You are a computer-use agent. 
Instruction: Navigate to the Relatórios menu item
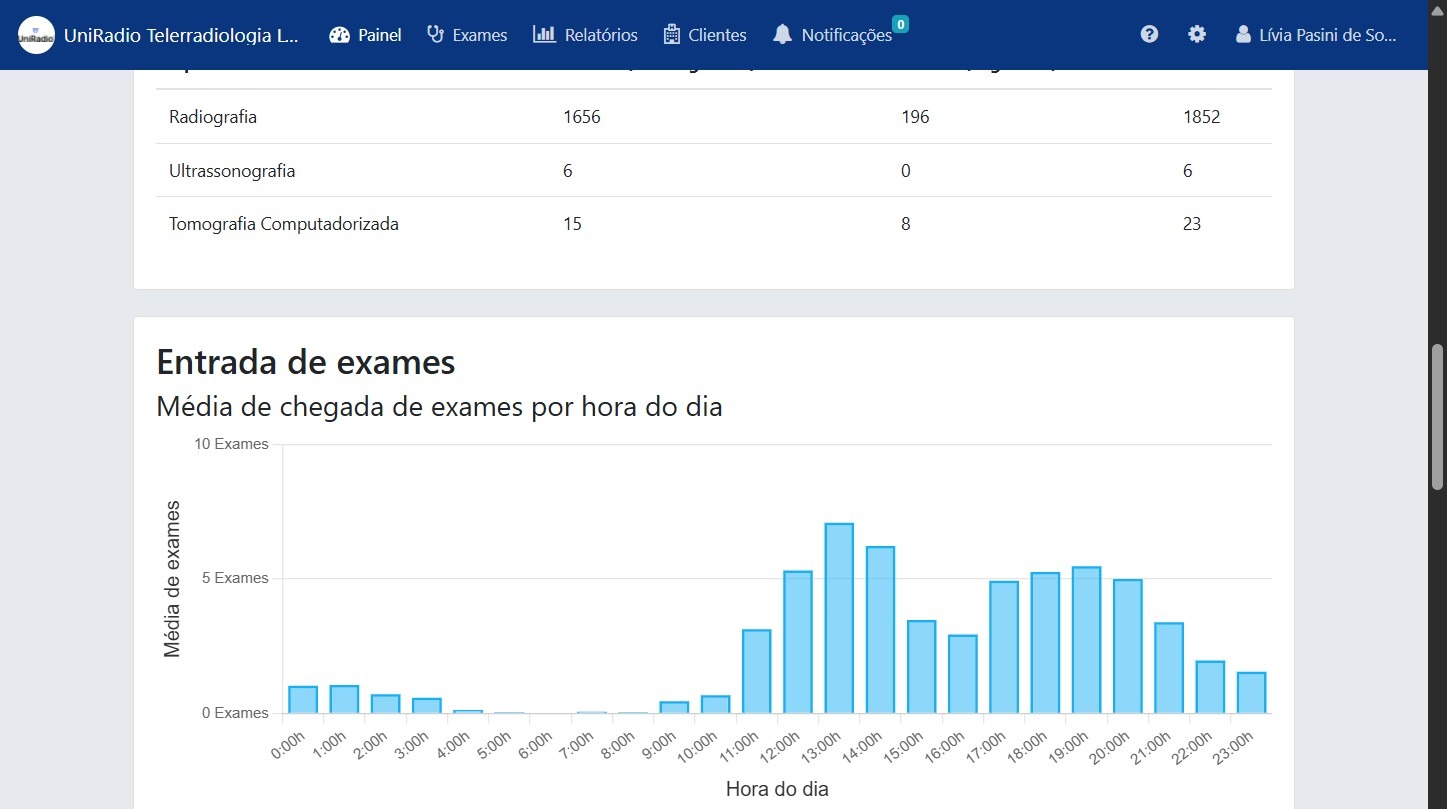pos(585,34)
